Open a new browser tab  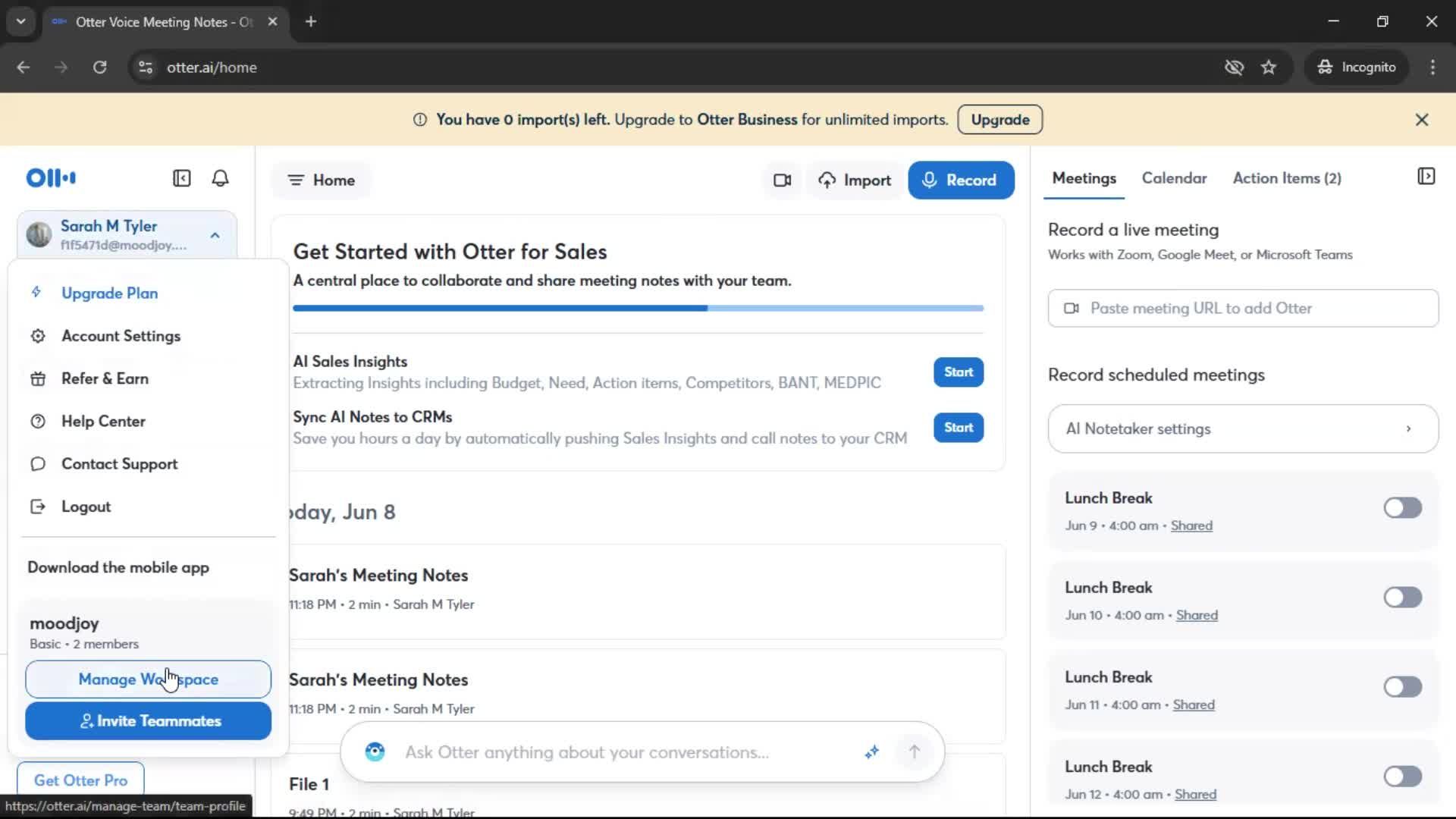(311, 22)
